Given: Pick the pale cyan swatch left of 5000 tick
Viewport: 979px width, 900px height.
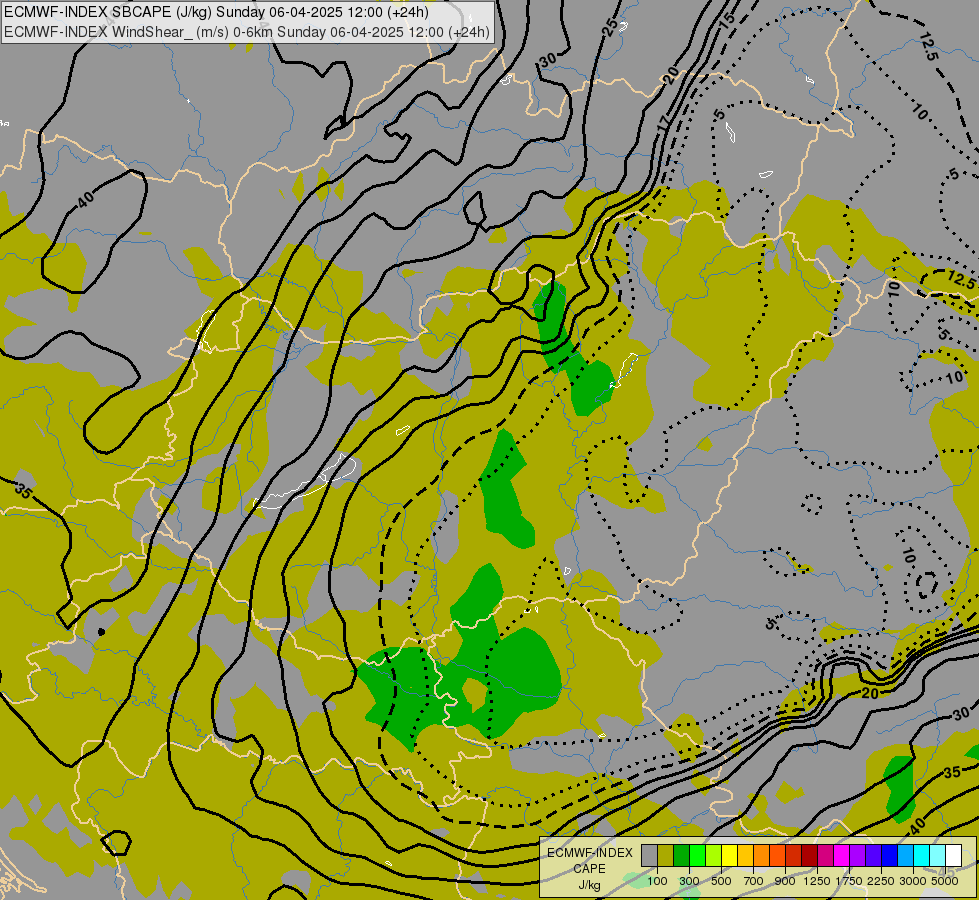Looking at the screenshot, I should tap(938, 855).
